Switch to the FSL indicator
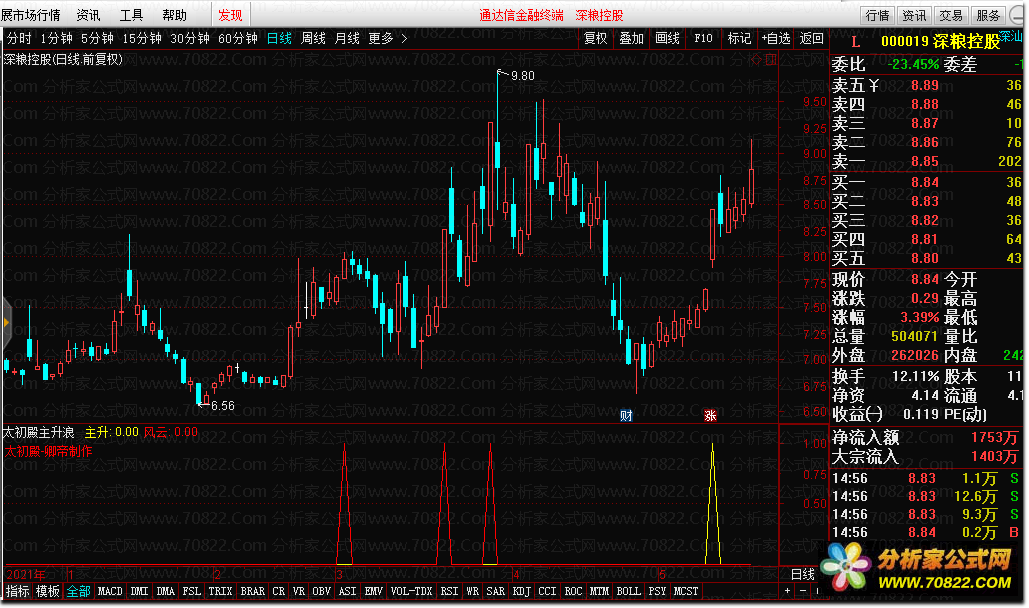 [x=192, y=591]
